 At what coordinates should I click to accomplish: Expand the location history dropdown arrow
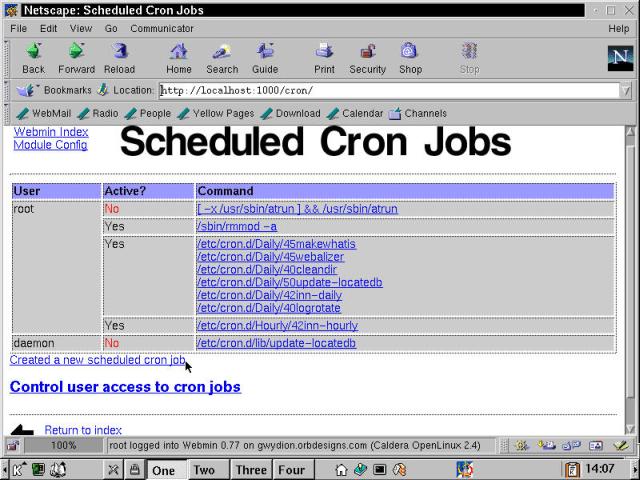[x=625, y=90]
